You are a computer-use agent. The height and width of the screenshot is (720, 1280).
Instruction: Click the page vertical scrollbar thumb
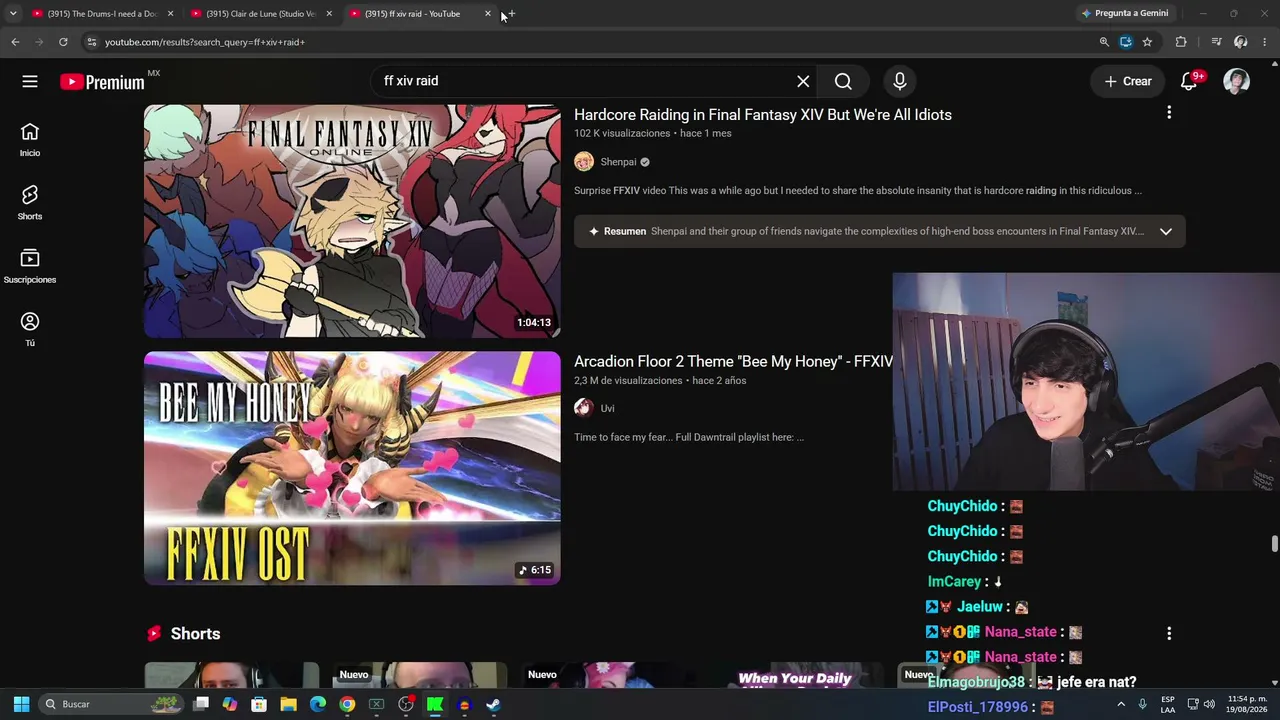pos(1275,544)
